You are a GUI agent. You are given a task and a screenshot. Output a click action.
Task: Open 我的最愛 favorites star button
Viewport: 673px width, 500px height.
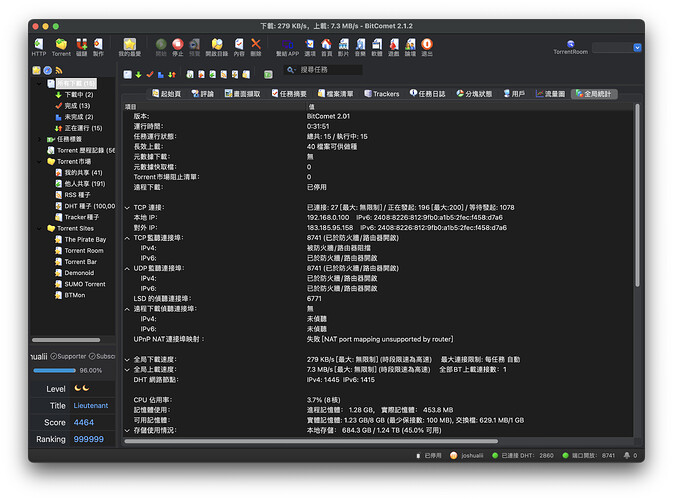click(130, 47)
